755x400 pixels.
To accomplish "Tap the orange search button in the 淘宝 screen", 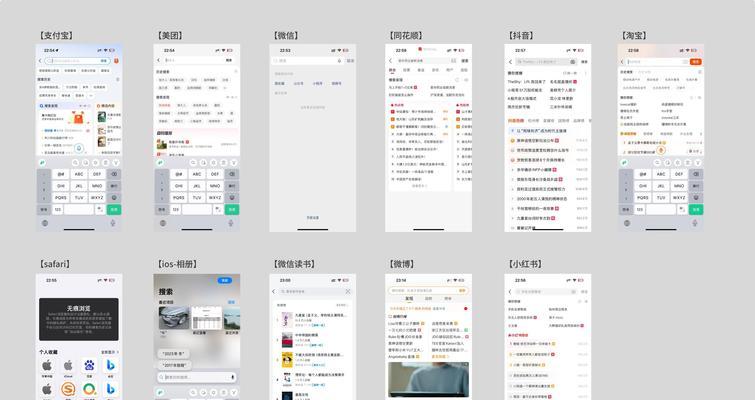I will [696, 62].
